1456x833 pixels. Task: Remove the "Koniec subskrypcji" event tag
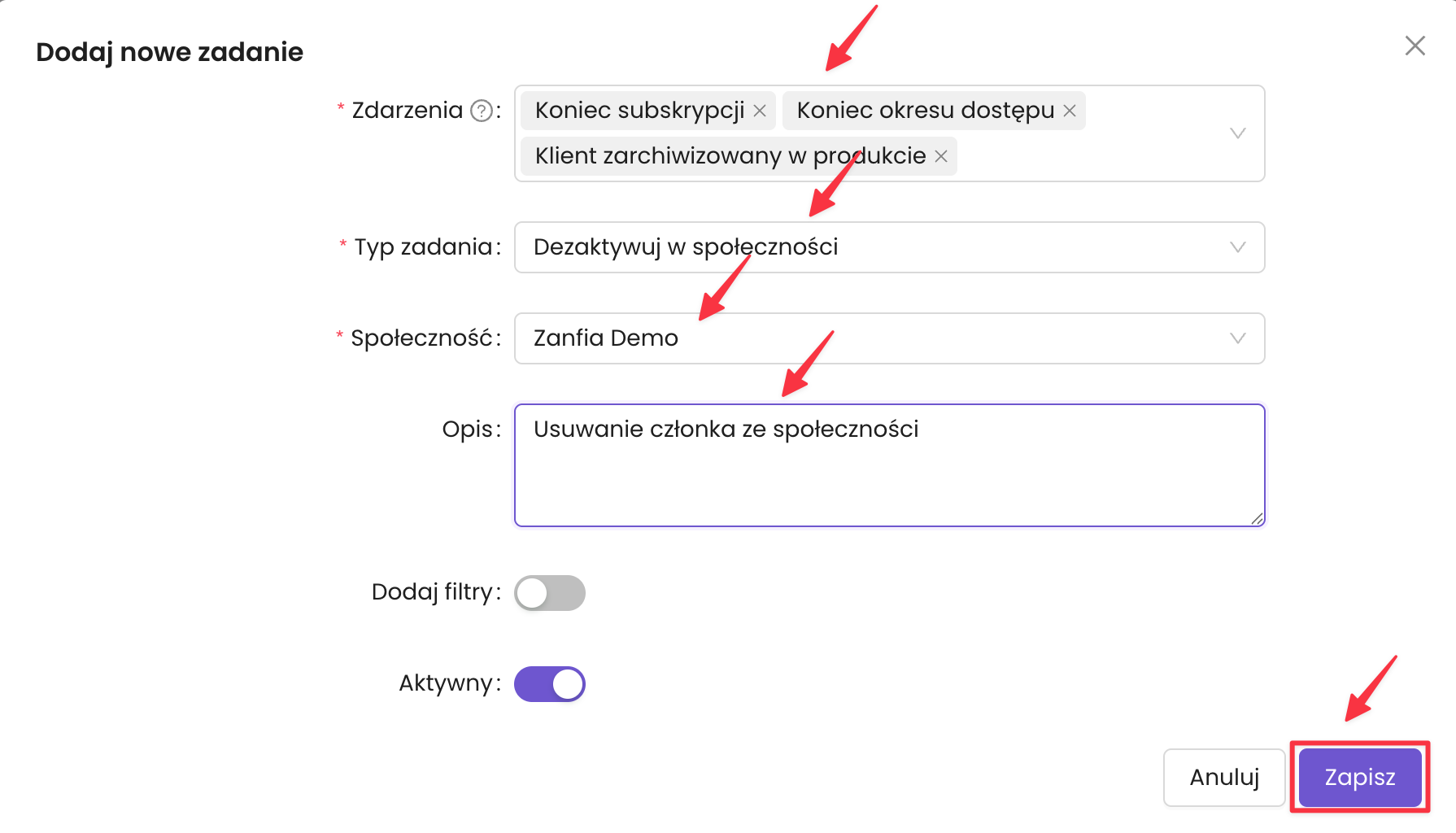coord(760,111)
